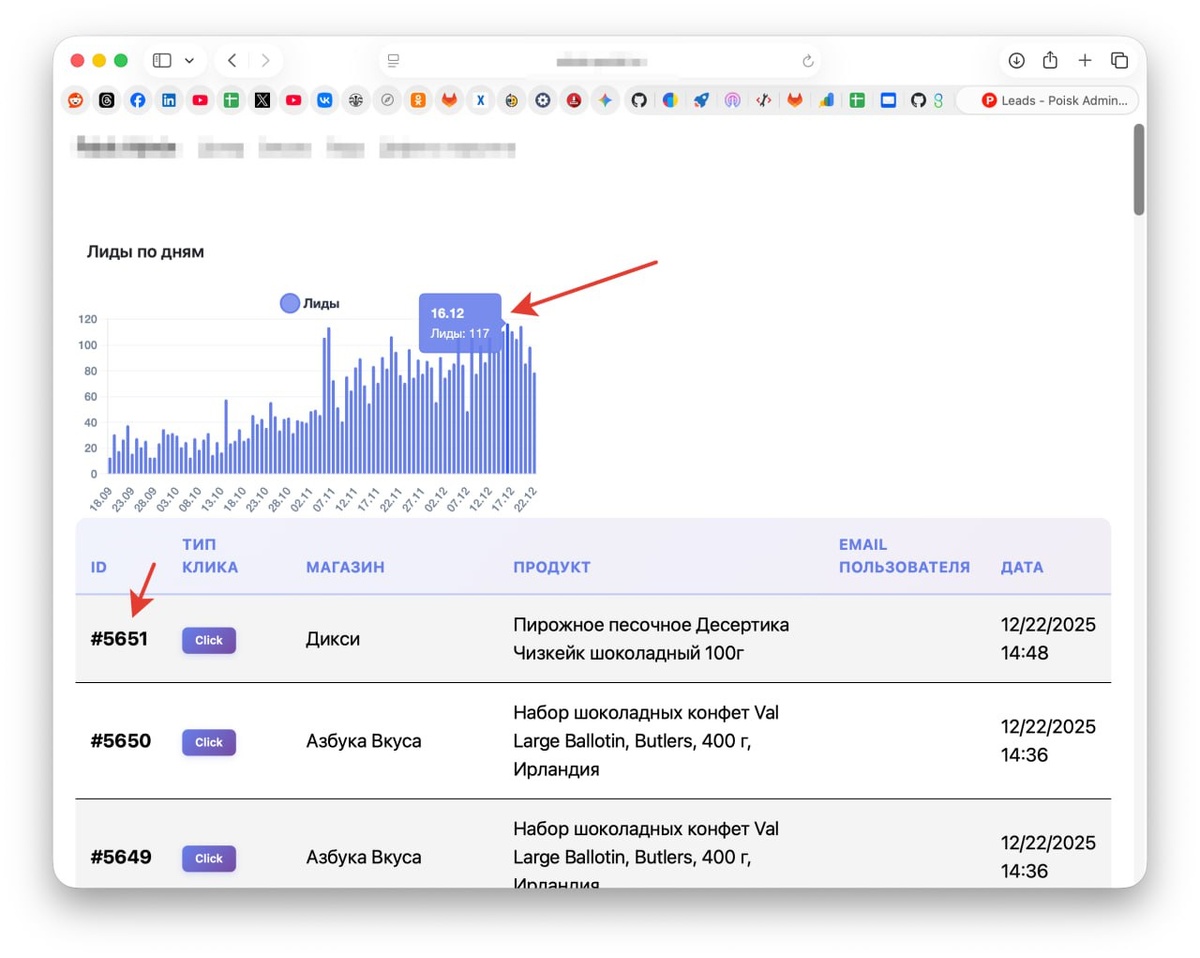Click the Лиды по дням chart title
Image resolution: width=1200 pixels, height=958 pixels.
(x=145, y=252)
